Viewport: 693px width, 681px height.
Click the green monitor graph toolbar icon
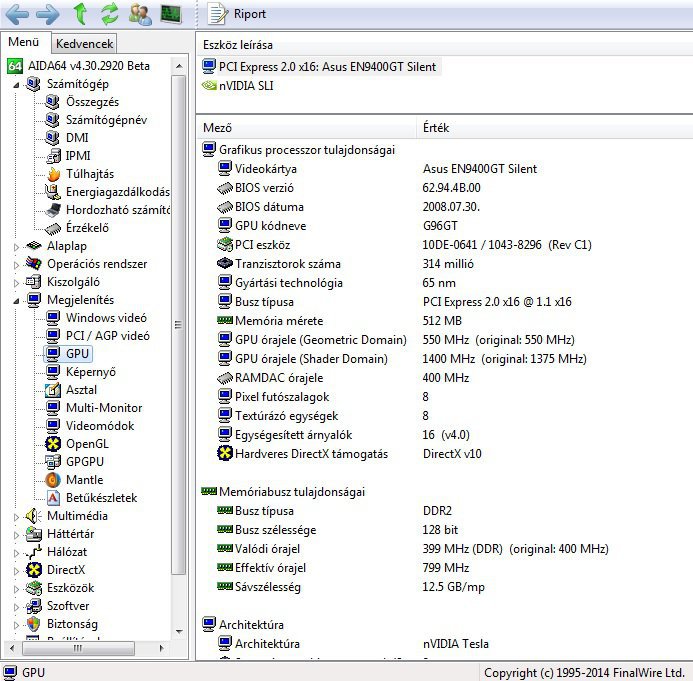click(x=171, y=14)
